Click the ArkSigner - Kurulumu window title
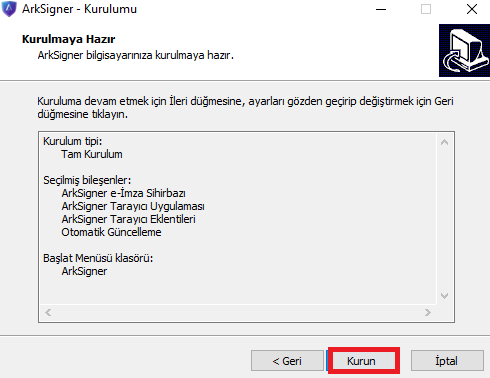The width and height of the screenshot is (490, 378). pyautogui.click(x=79, y=9)
